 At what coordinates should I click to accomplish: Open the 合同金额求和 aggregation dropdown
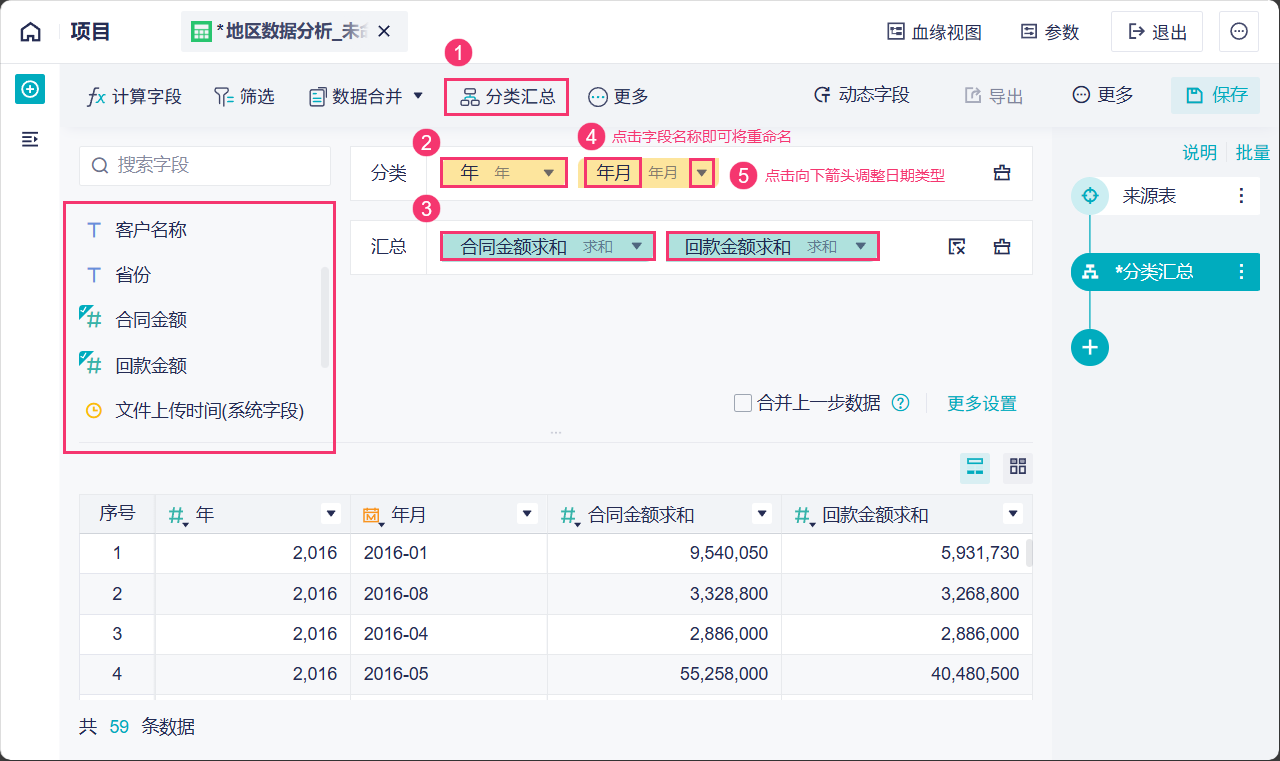636,247
